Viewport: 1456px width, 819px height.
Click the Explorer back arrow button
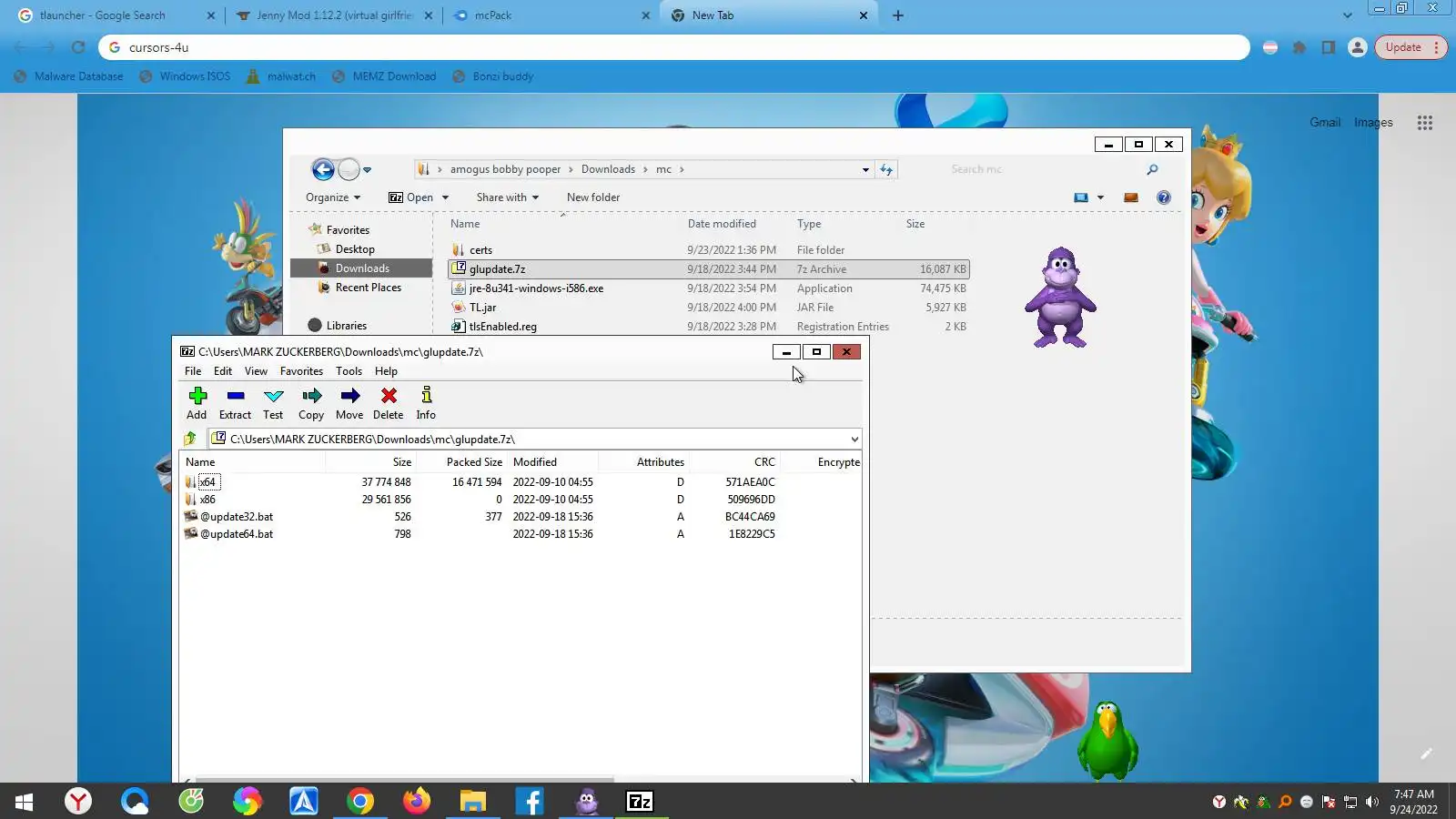tap(323, 169)
